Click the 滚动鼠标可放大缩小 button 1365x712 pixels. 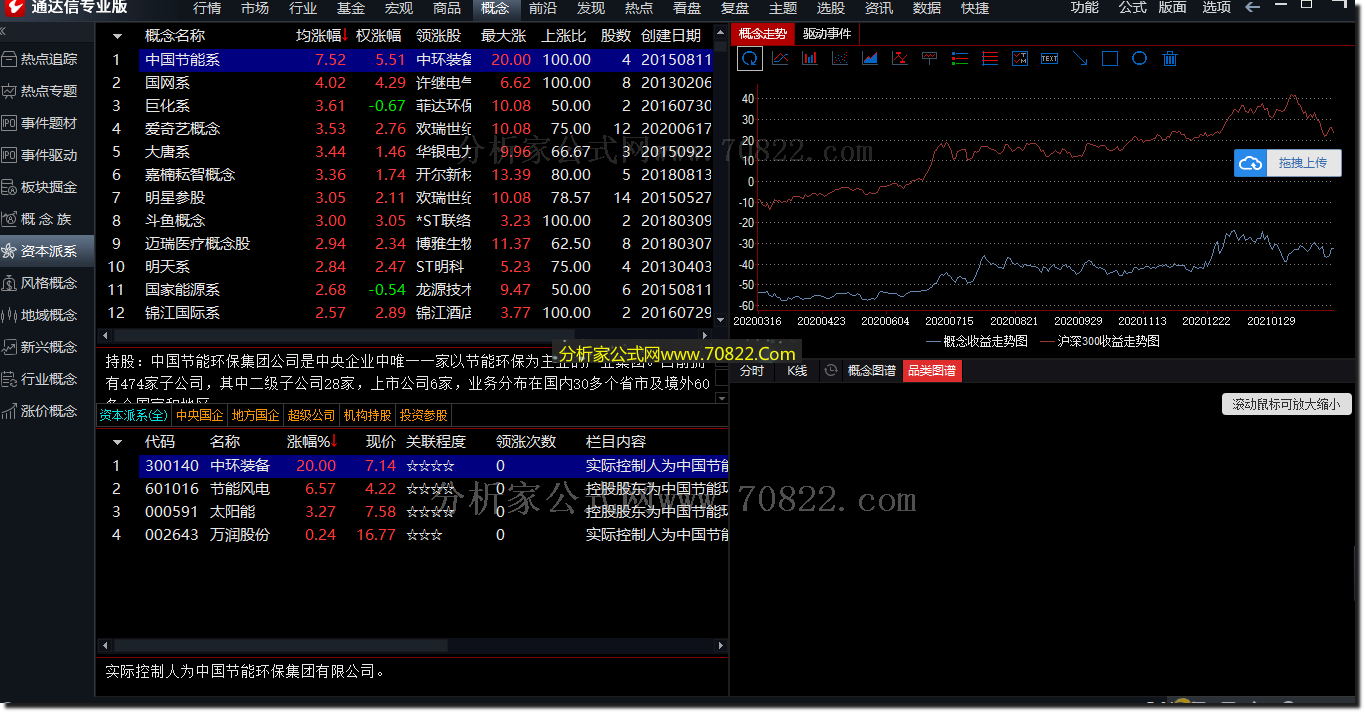(1286, 404)
